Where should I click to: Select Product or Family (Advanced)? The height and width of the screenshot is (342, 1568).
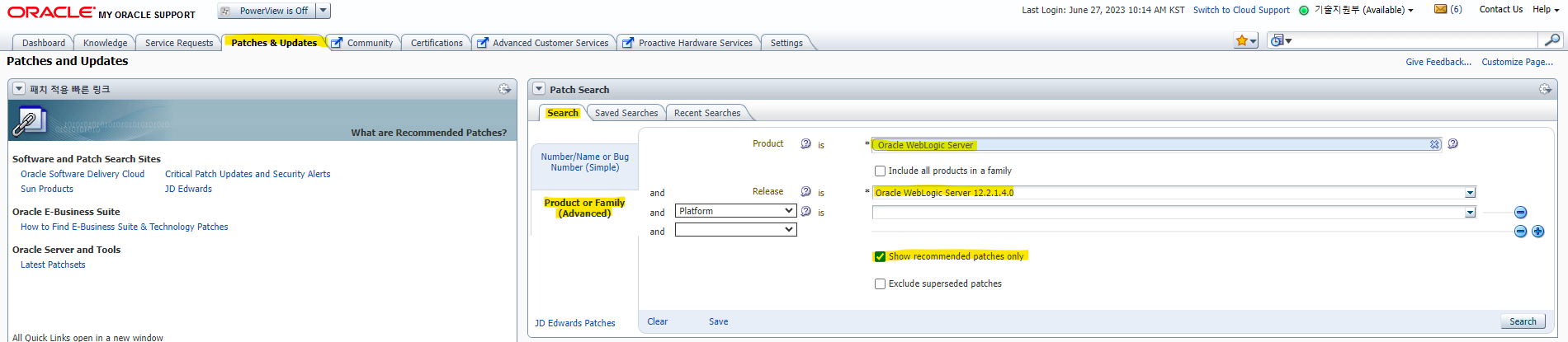[584, 208]
